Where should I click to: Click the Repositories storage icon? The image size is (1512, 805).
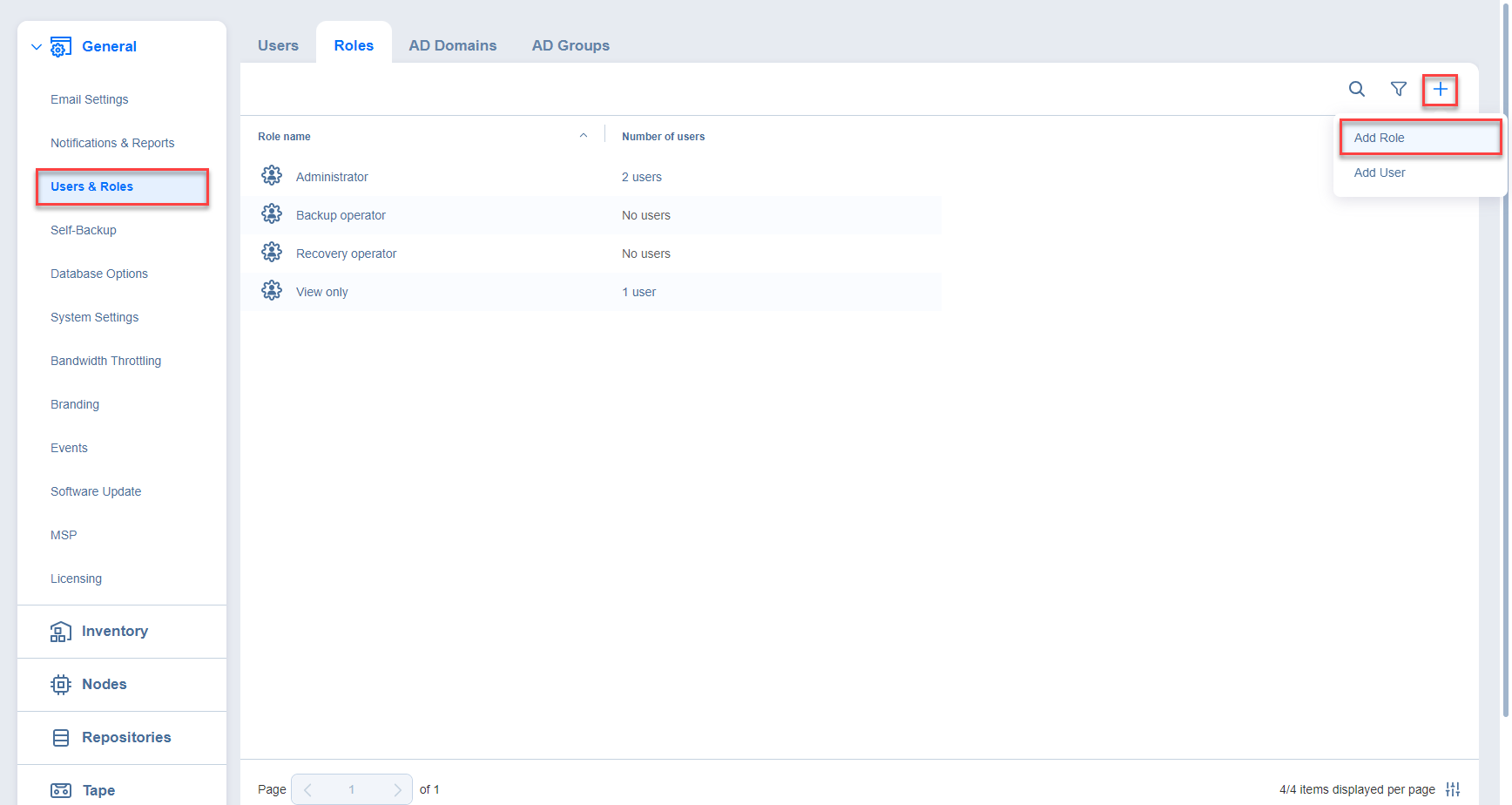coord(60,738)
